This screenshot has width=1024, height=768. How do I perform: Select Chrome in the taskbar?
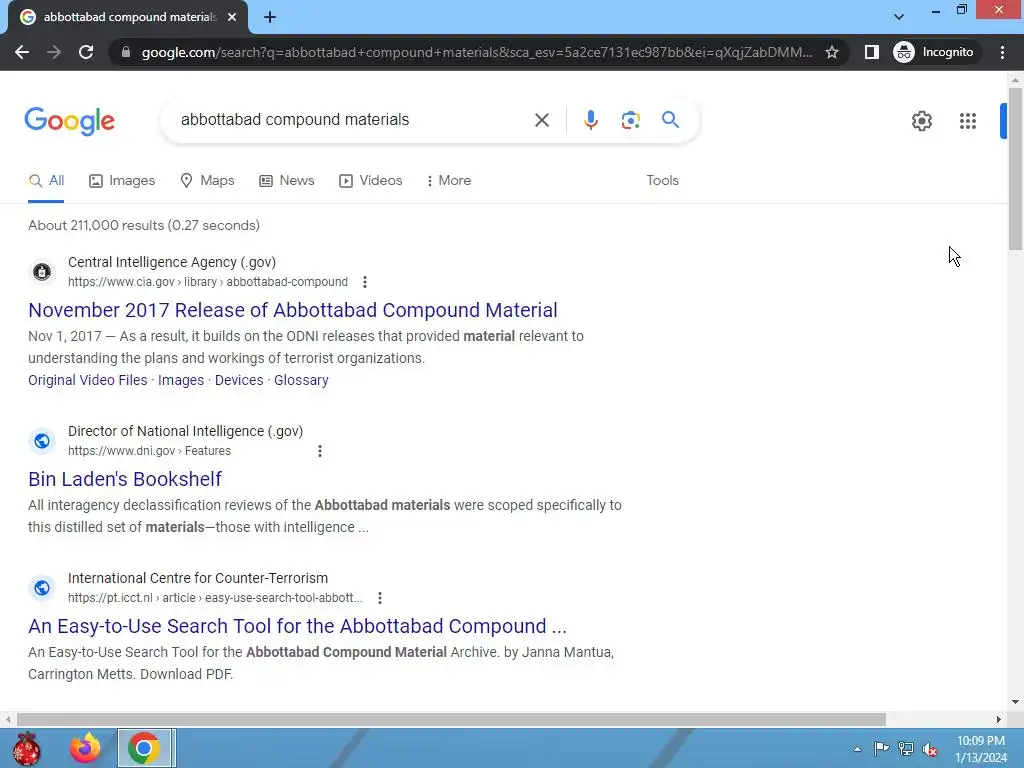click(x=145, y=748)
